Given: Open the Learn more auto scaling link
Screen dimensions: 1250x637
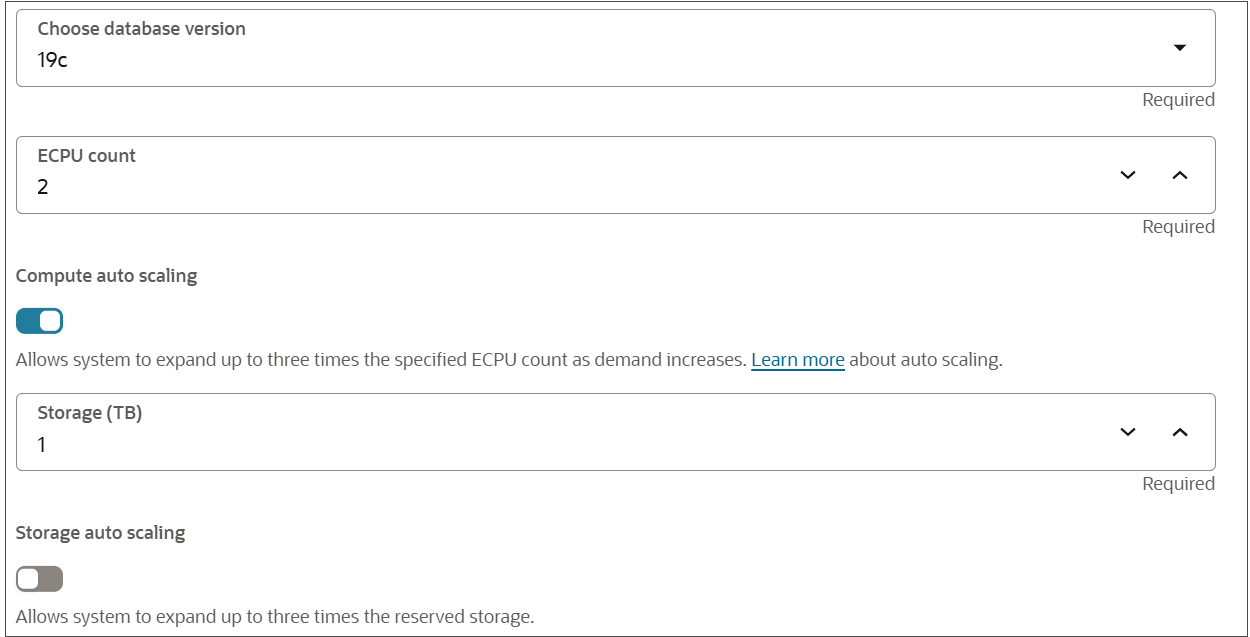Looking at the screenshot, I should click(797, 360).
